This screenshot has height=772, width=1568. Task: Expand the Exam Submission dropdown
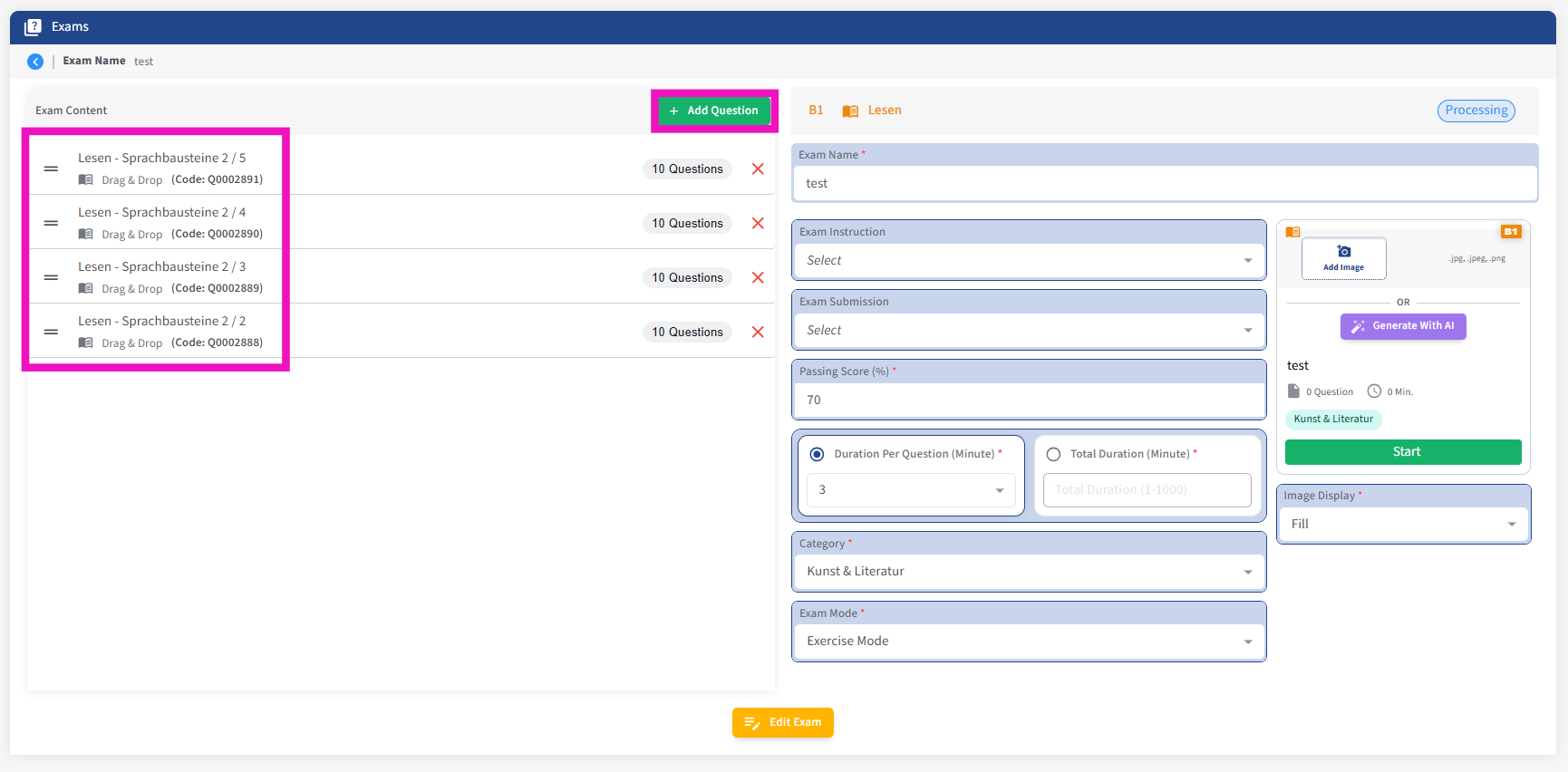pos(1028,331)
